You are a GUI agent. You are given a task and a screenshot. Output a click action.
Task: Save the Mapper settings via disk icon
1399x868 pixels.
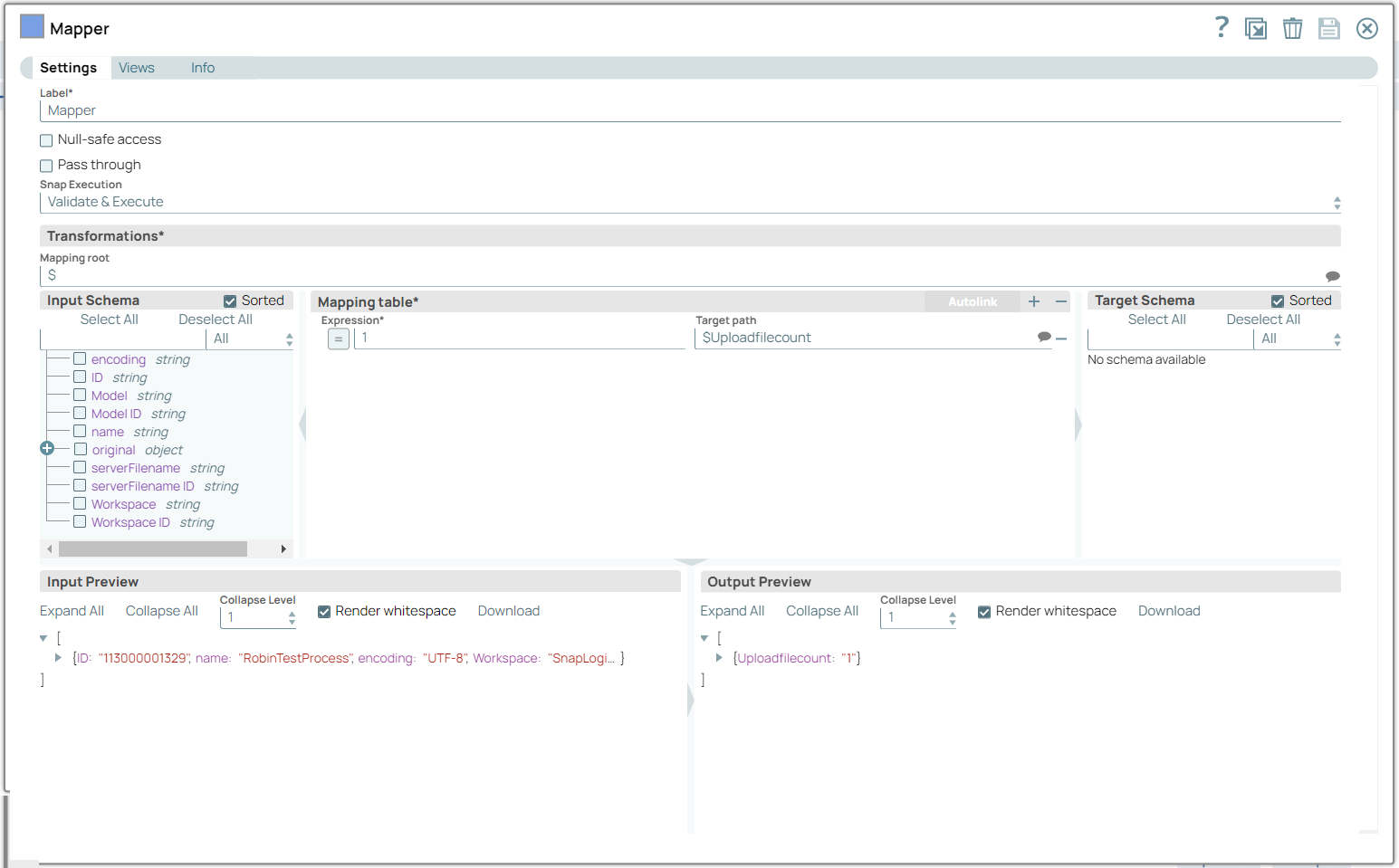(x=1329, y=28)
